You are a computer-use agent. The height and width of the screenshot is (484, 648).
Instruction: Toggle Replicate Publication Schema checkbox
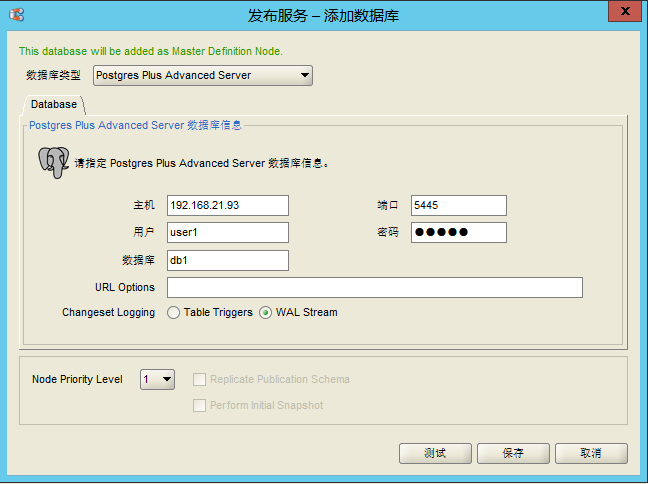(199, 379)
